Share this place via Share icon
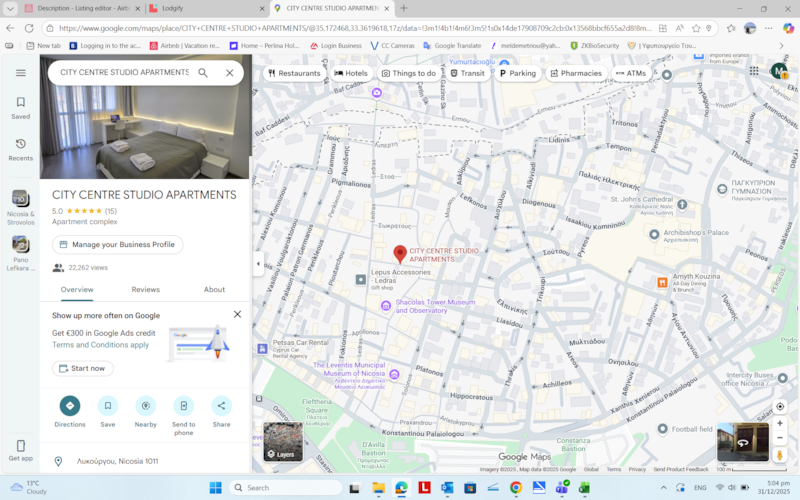 (221, 406)
